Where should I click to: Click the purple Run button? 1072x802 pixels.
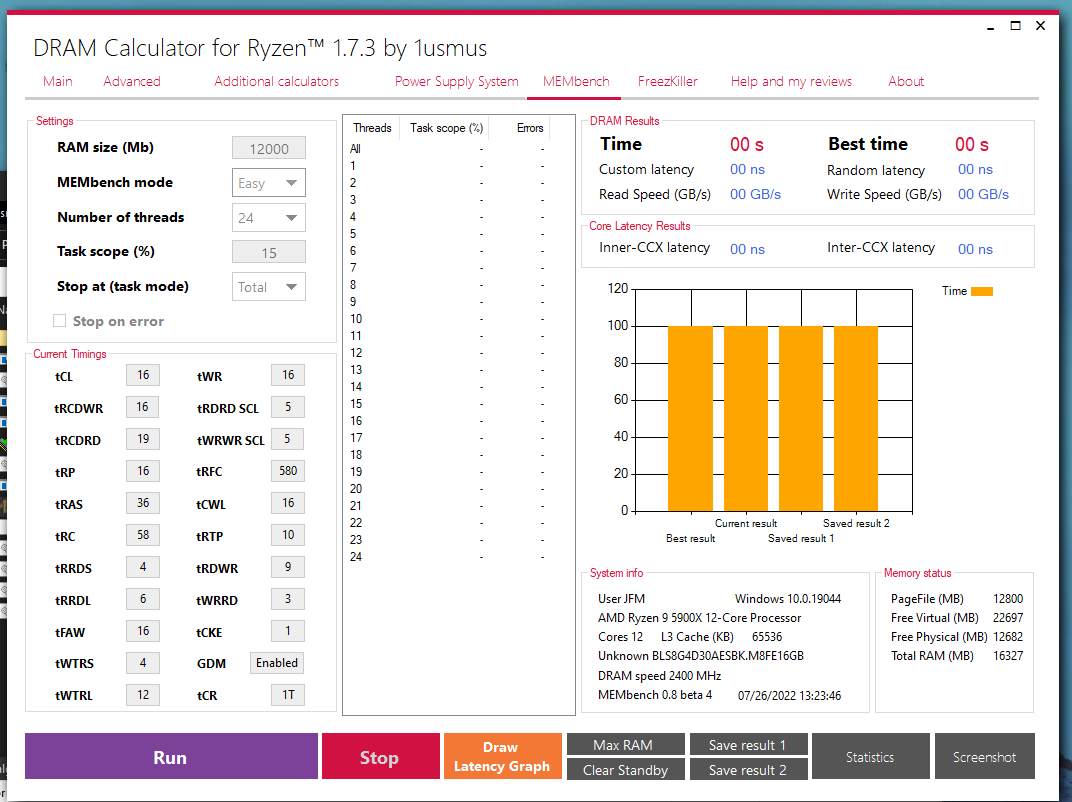point(171,756)
